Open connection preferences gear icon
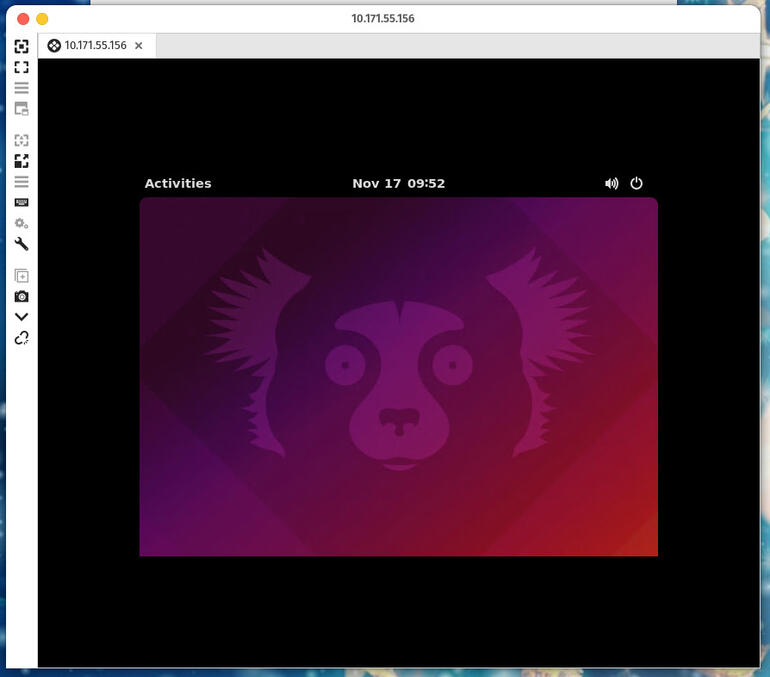 click(21, 223)
